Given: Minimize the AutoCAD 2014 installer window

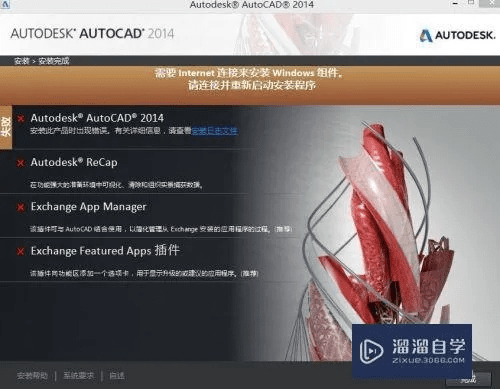Looking at the screenshot, I should pyautogui.click(x=455, y=3).
